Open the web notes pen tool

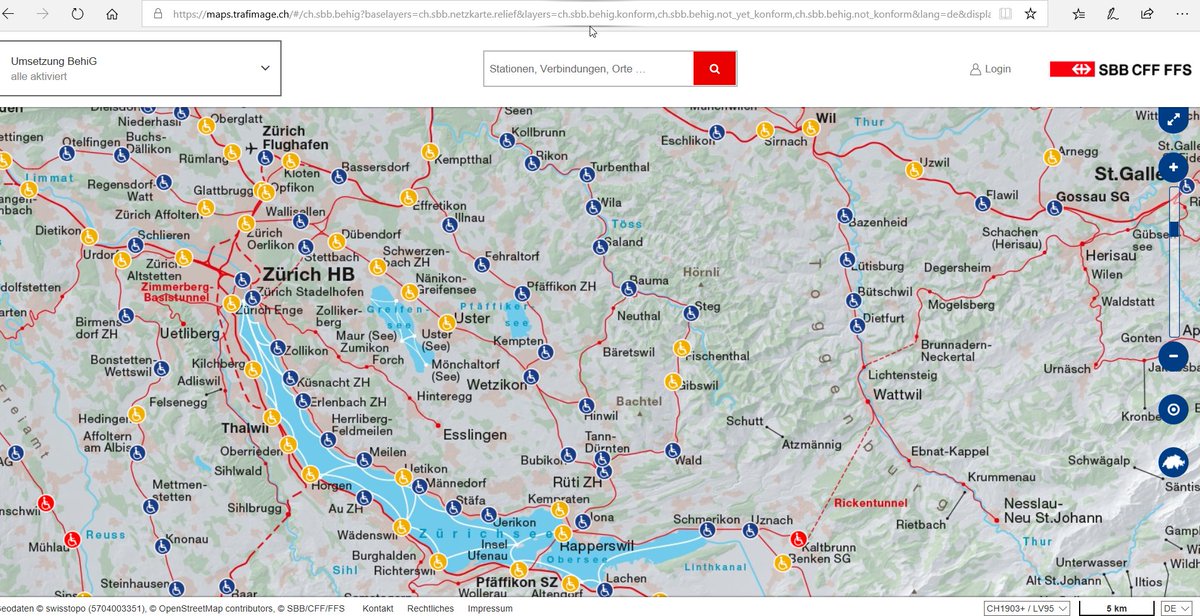(x=1113, y=14)
